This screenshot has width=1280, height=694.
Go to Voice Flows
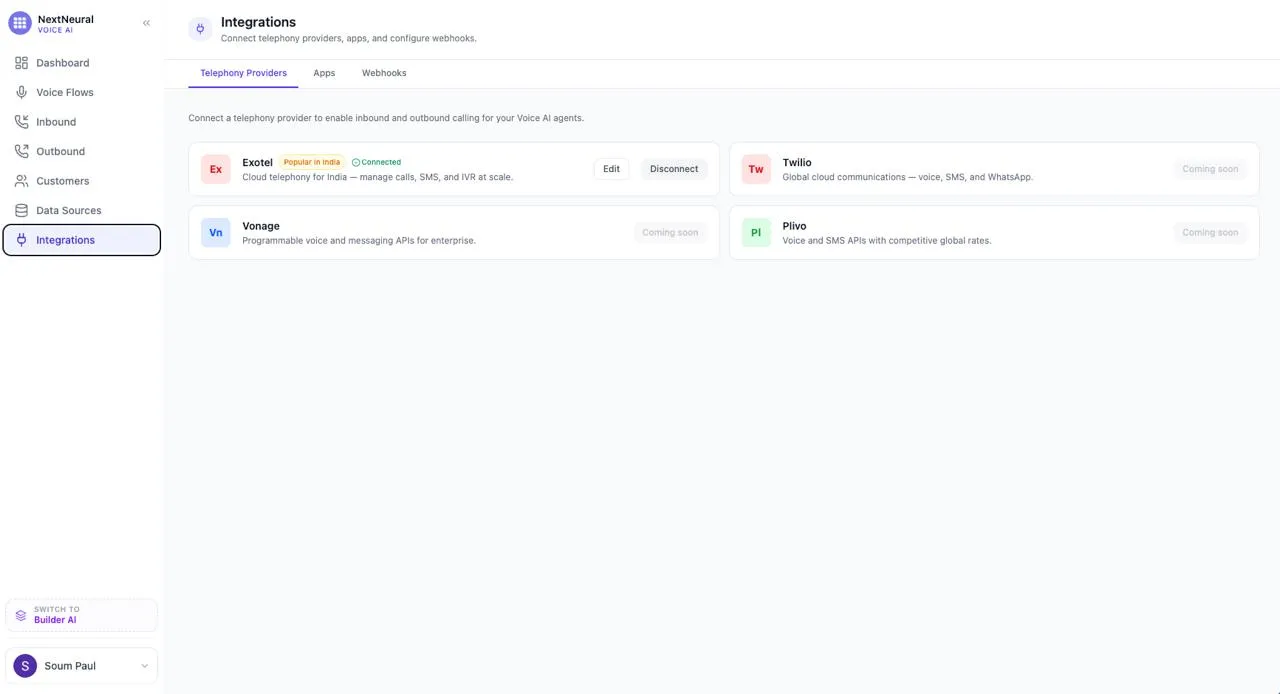click(82, 92)
